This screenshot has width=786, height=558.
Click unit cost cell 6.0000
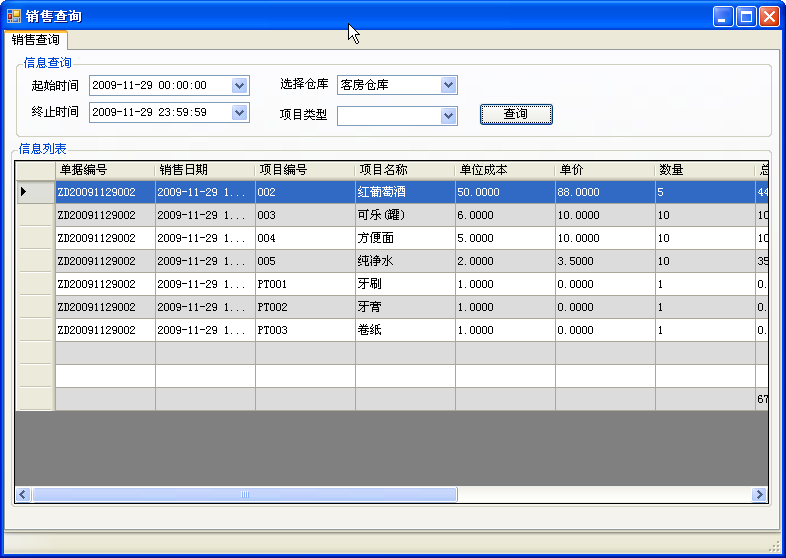tap(505, 215)
